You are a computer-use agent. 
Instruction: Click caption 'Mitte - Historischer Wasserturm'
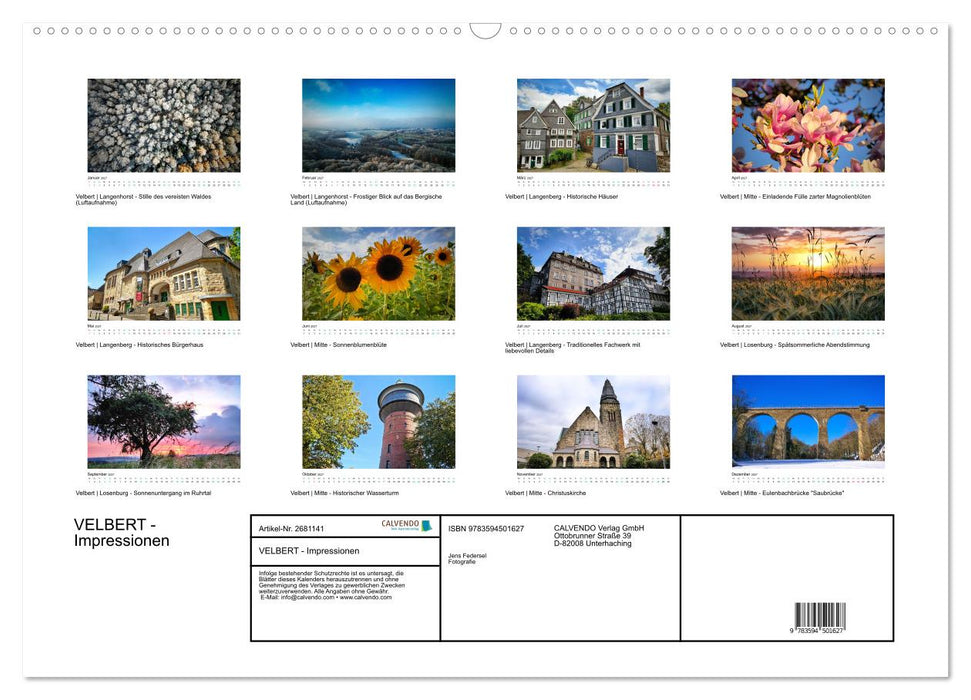pyautogui.click(x=345, y=493)
